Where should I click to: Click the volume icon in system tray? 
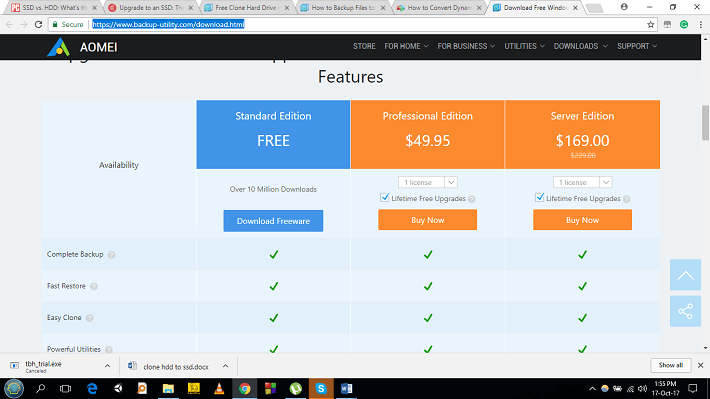[643, 389]
